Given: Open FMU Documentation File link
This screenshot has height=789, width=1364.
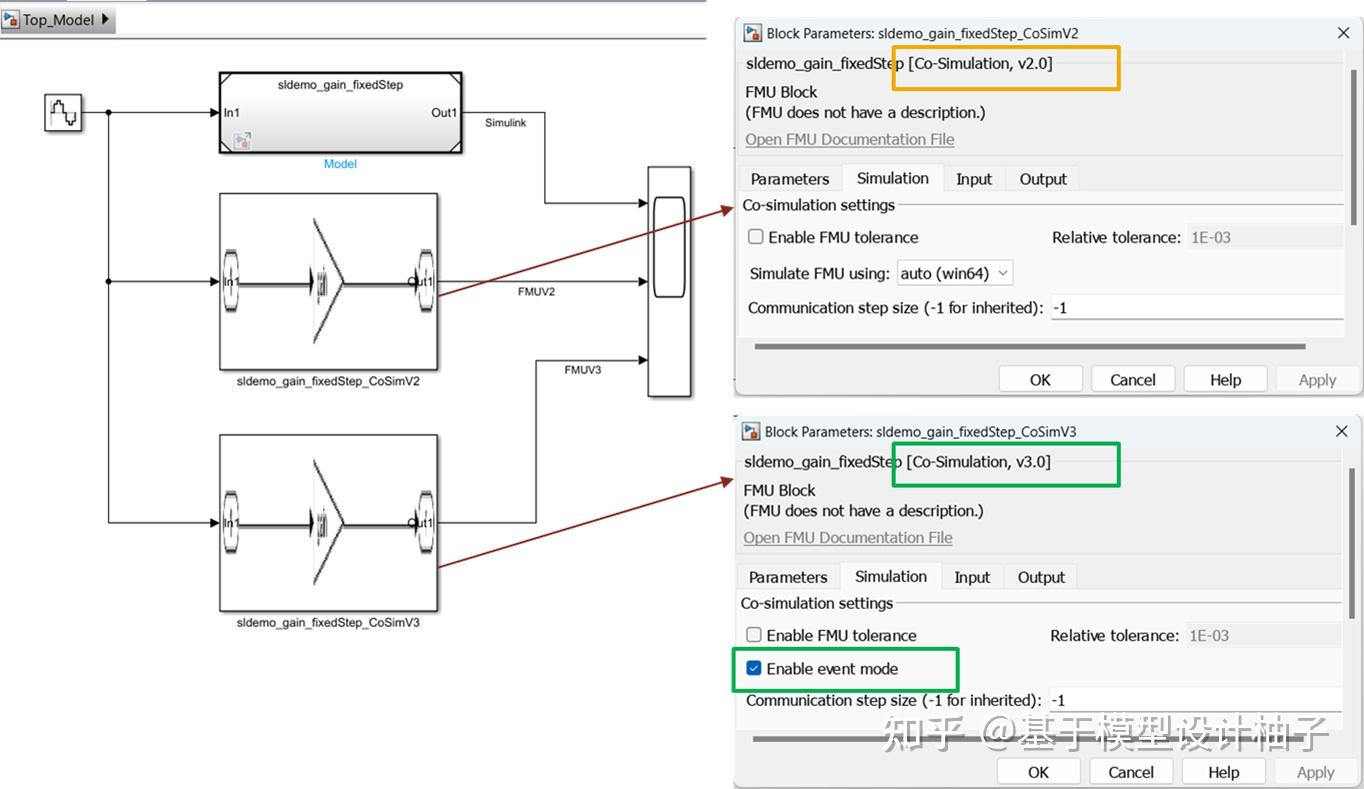Looking at the screenshot, I should pos(849,139).
